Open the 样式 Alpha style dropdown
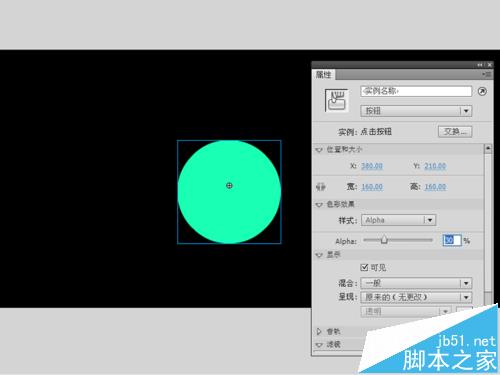The image size is (500, 375). click(398, 220)
